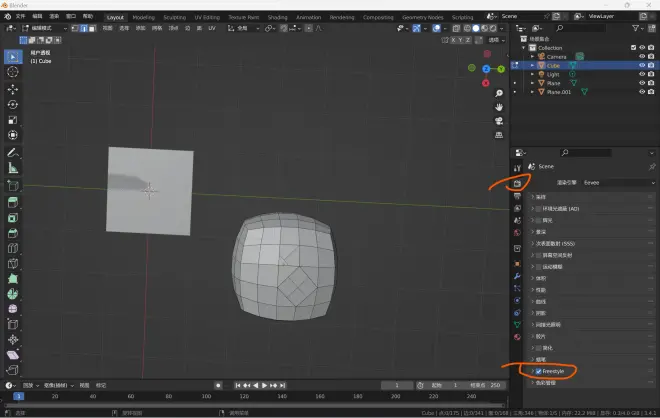
Task: Hide Cube using its eye icon
Action: click(642, 65)
